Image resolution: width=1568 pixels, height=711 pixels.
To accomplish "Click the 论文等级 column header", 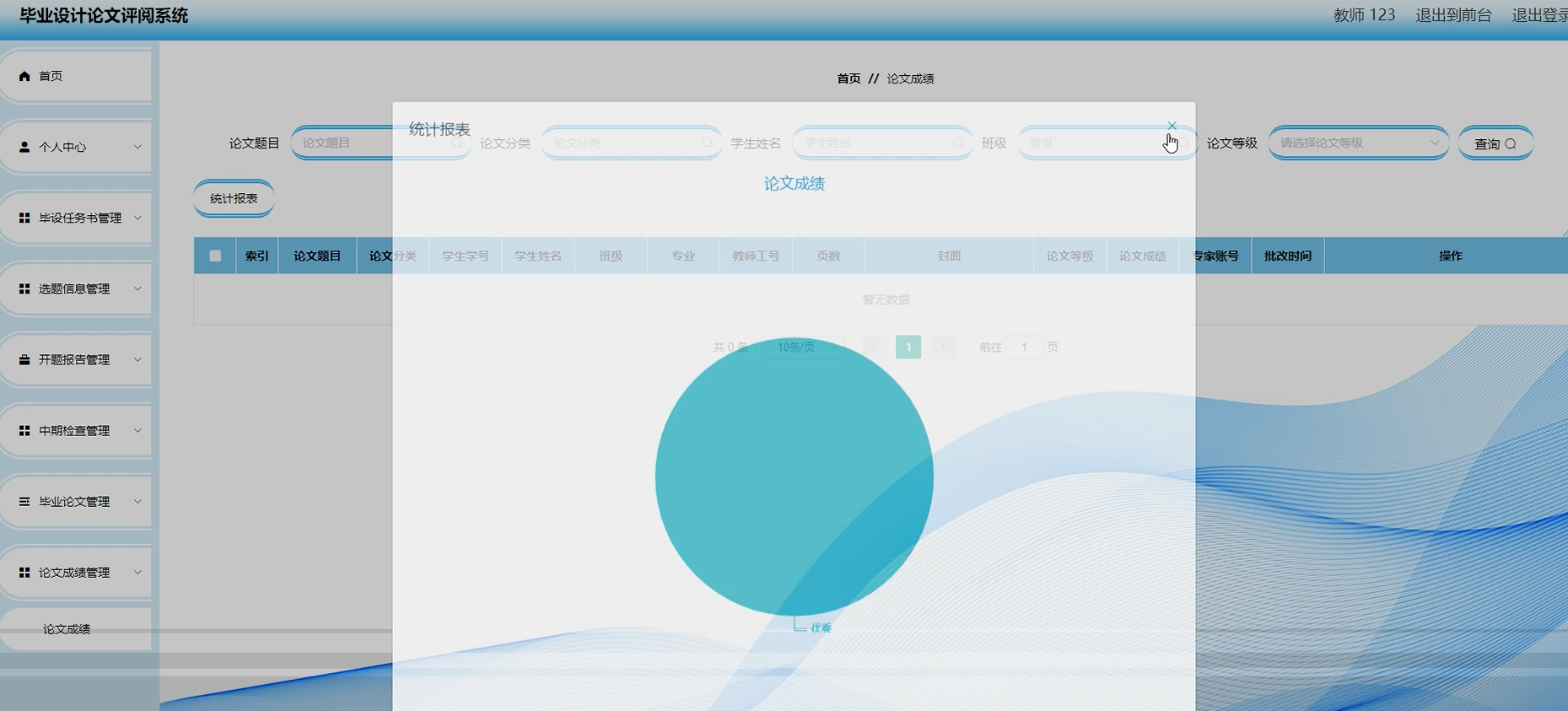I will point(1070,256).
